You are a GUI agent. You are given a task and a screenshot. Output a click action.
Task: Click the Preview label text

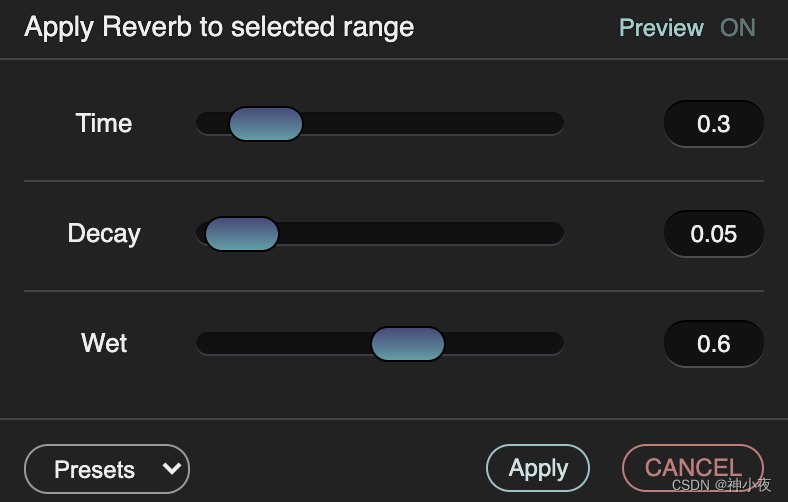point(661,27)
